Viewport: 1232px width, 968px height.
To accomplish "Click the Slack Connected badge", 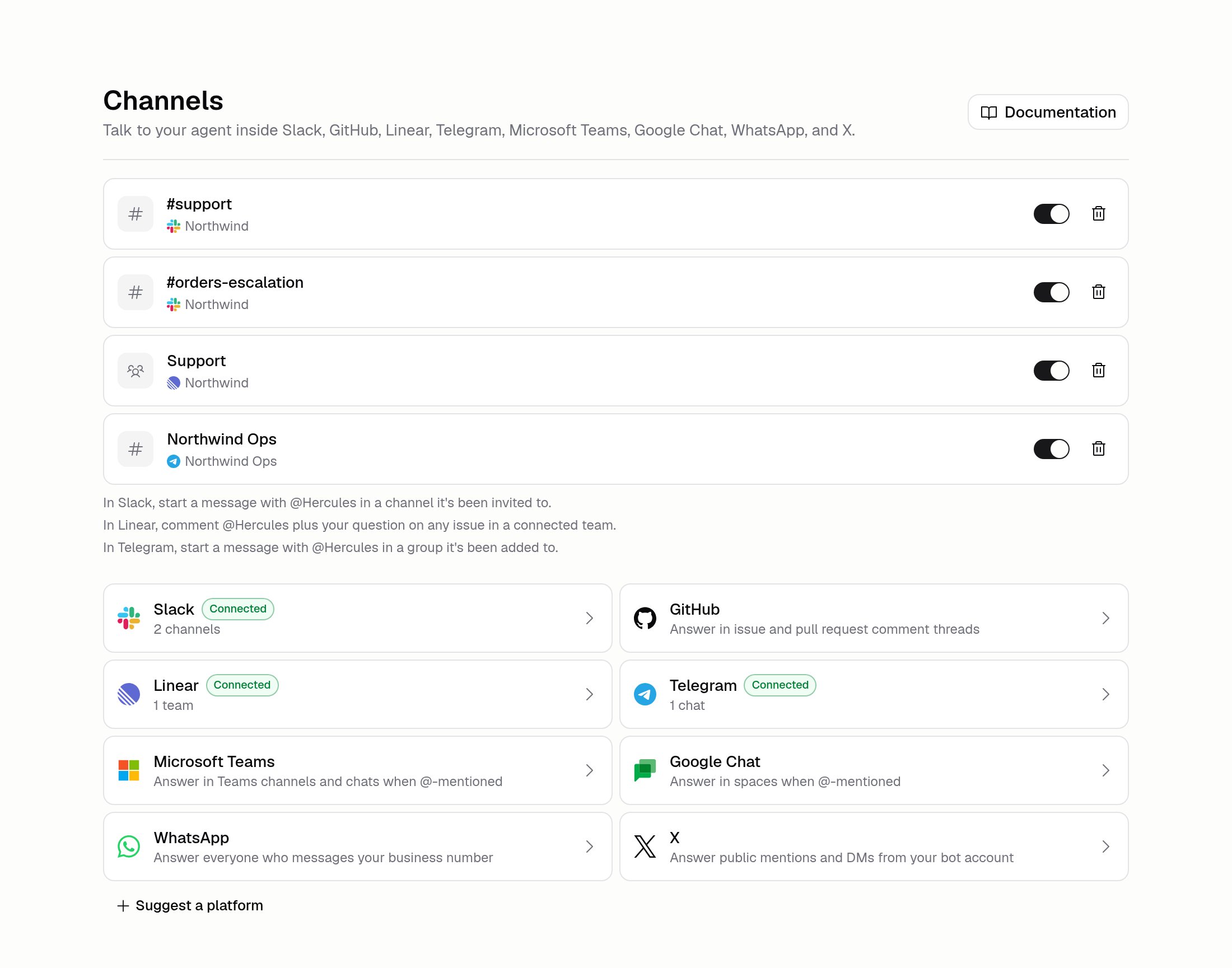I will [x=237, y=609].
